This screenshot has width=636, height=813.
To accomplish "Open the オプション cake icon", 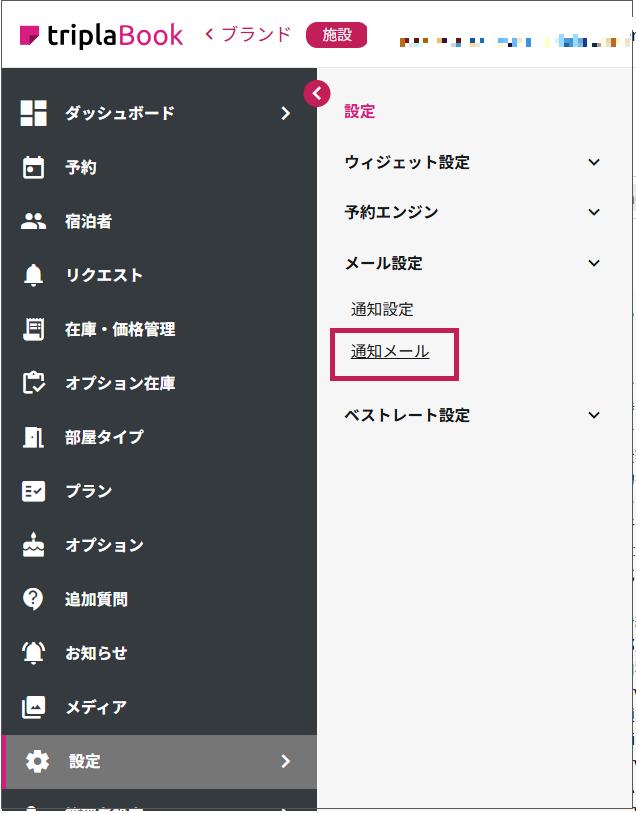I will tap(34, 545).
